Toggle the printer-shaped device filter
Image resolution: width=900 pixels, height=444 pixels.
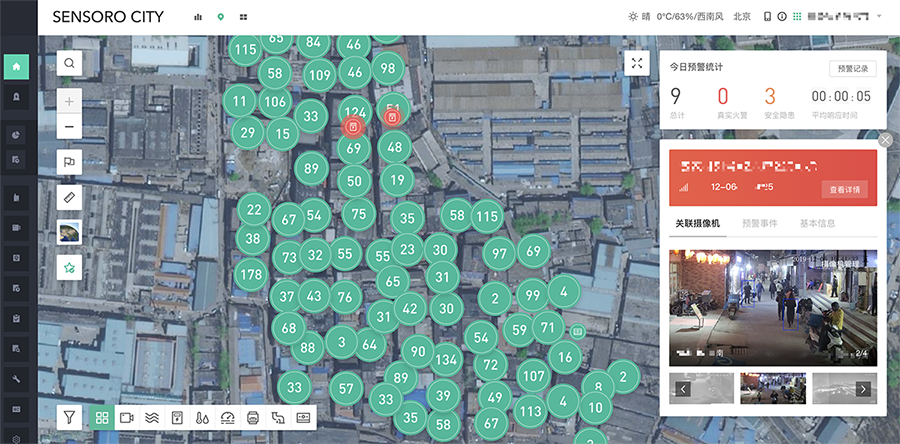(253, 418)
